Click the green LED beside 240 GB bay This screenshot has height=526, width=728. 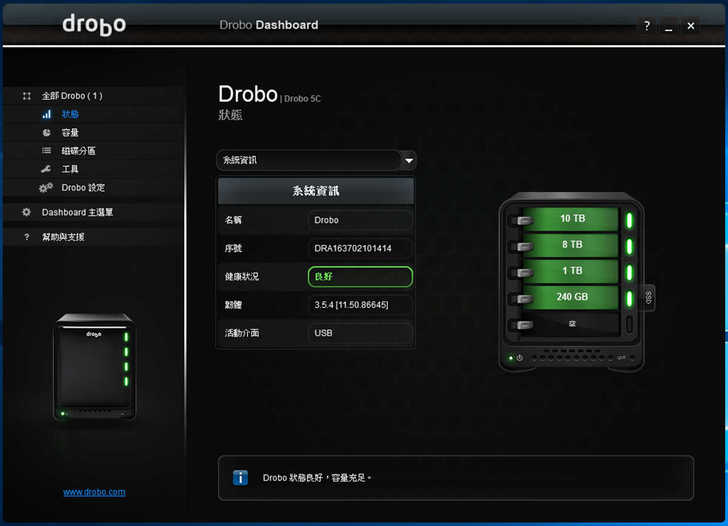tap(630, 298)
